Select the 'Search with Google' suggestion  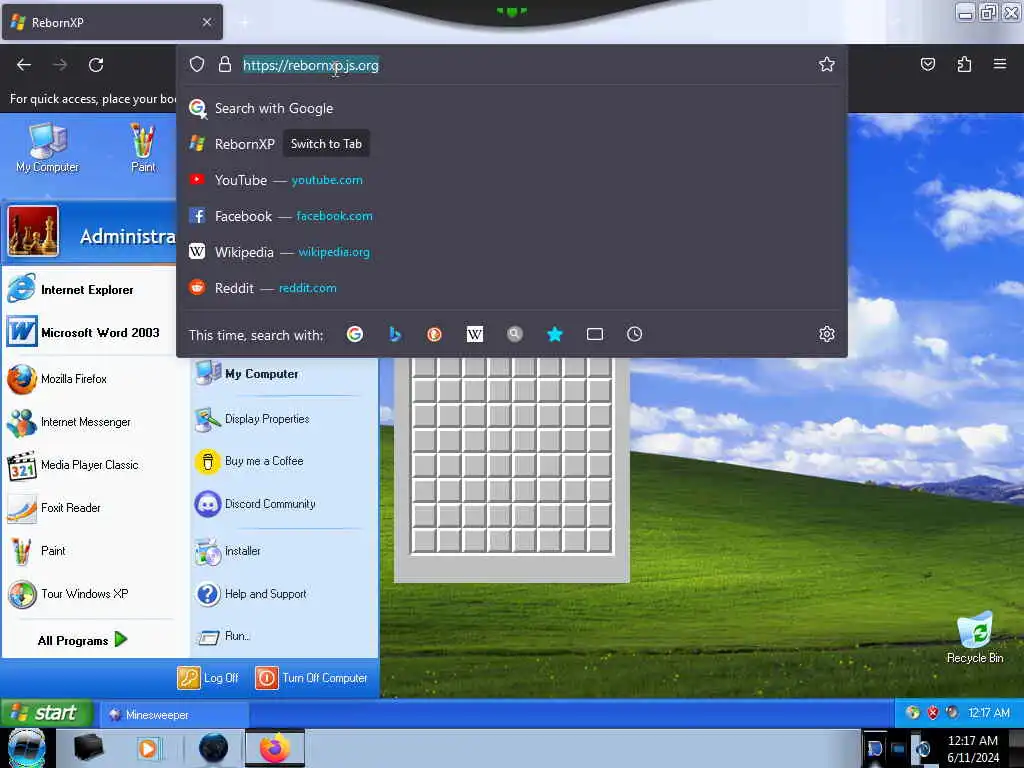tap(511, 108)
